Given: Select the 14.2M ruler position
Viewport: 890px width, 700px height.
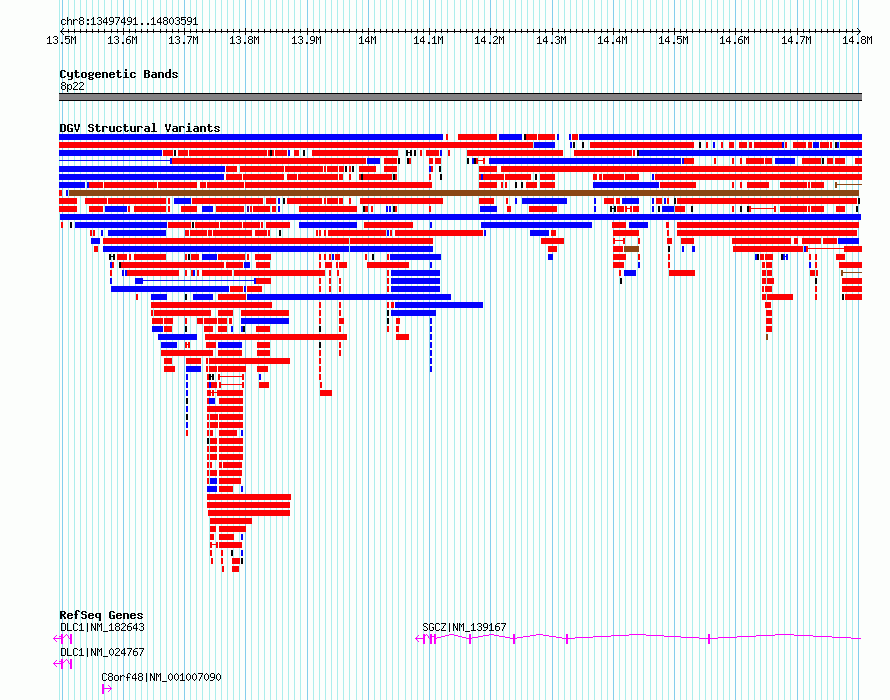Looking at the screenshot, I should (x=489, y=40).
